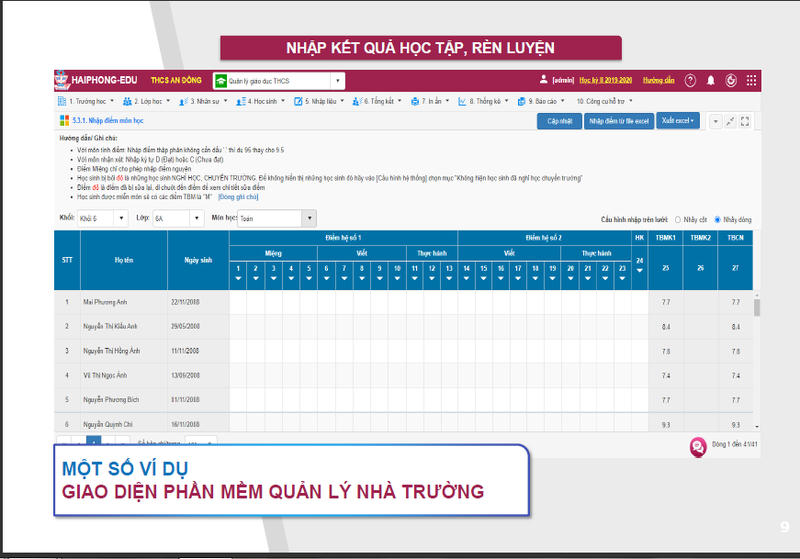The image size is (800, 559).
Task: Open the Khối grade dropdown
Action: [103, 218]
